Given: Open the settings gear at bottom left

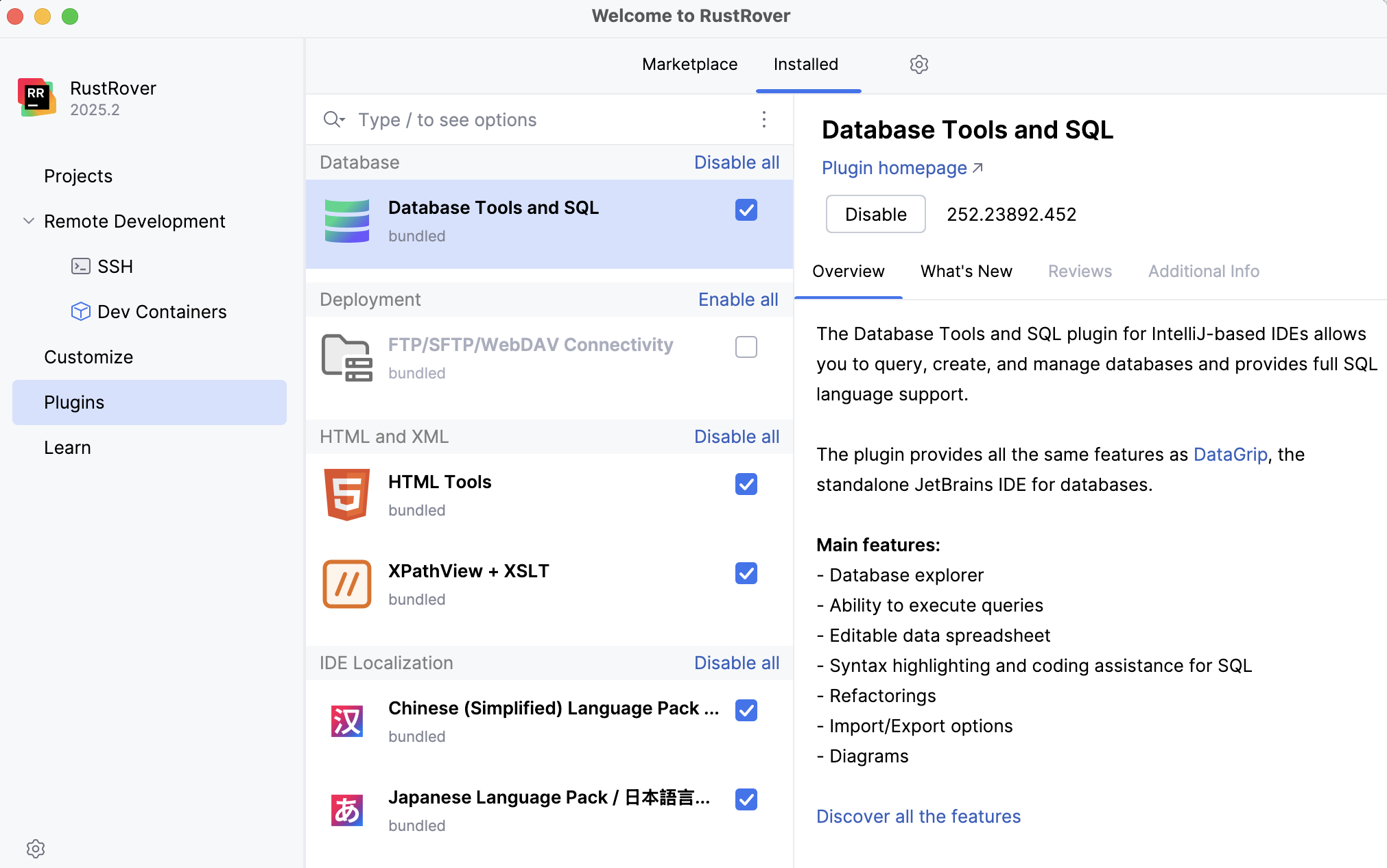Looking at the screenshot, I should point(36,849).
